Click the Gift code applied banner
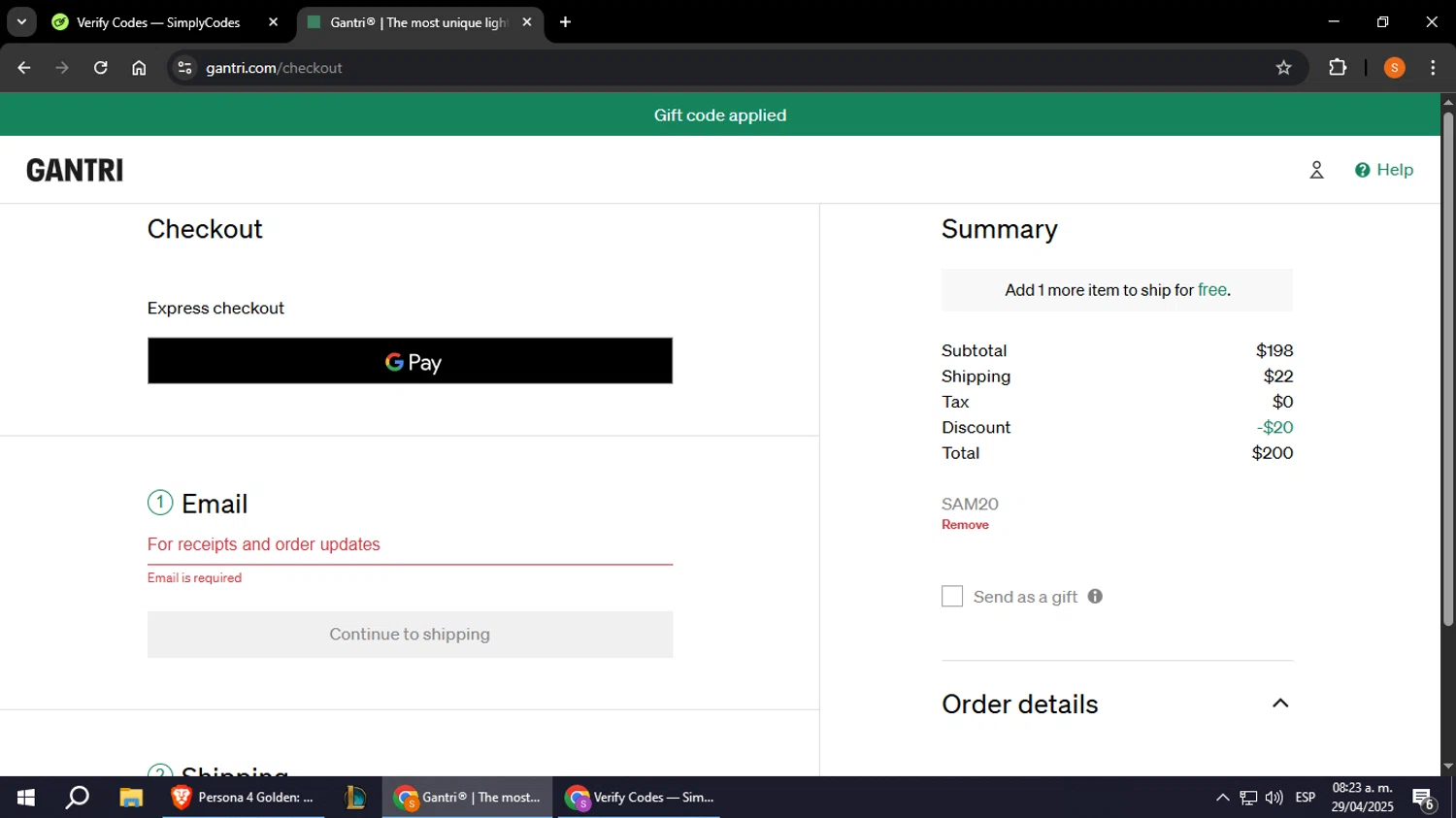 tap(720, 115)
